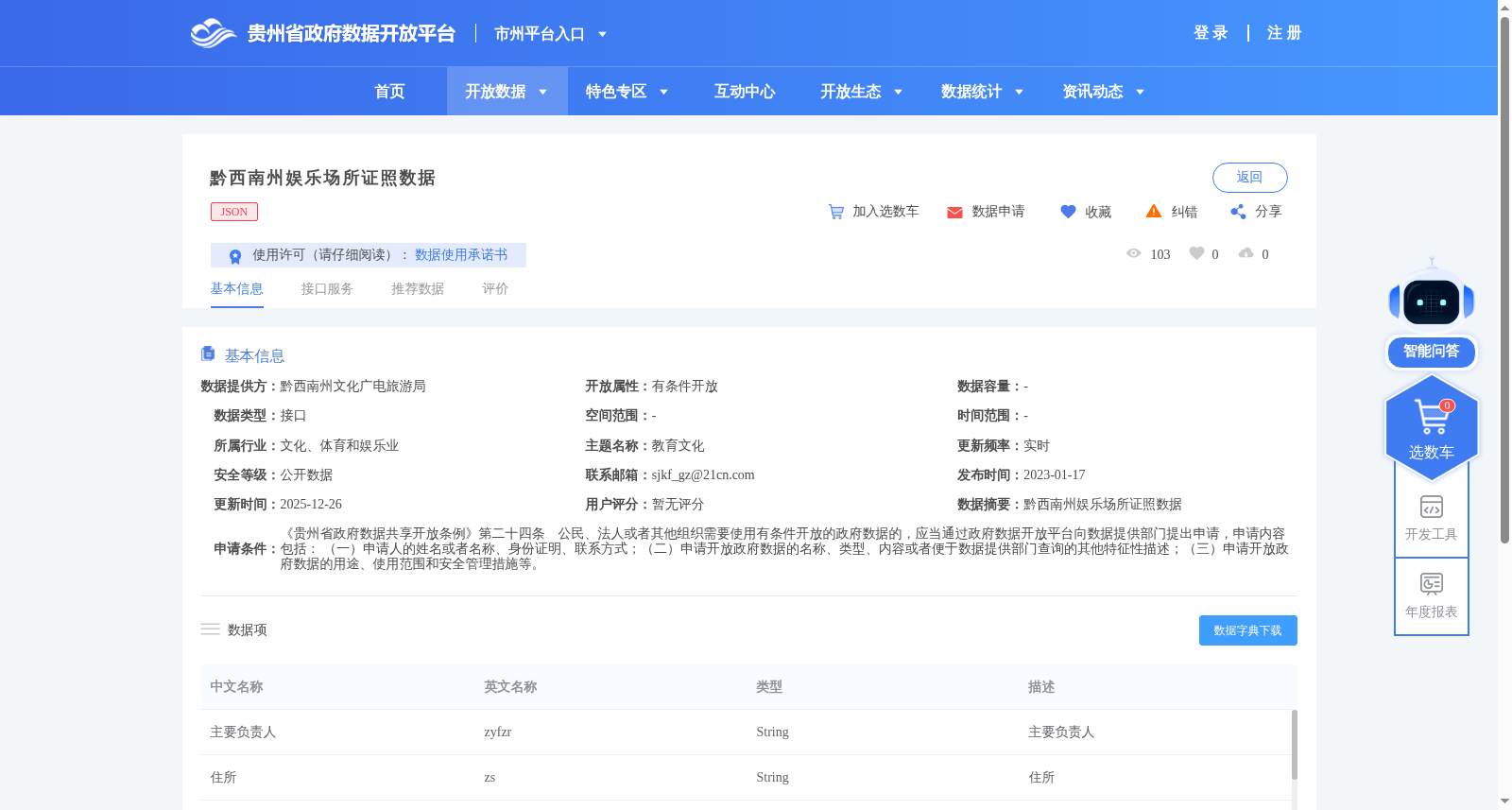Click the eye view-count icon
The height and width of the screenshot is (810, 1512).
coord(1134,253)
